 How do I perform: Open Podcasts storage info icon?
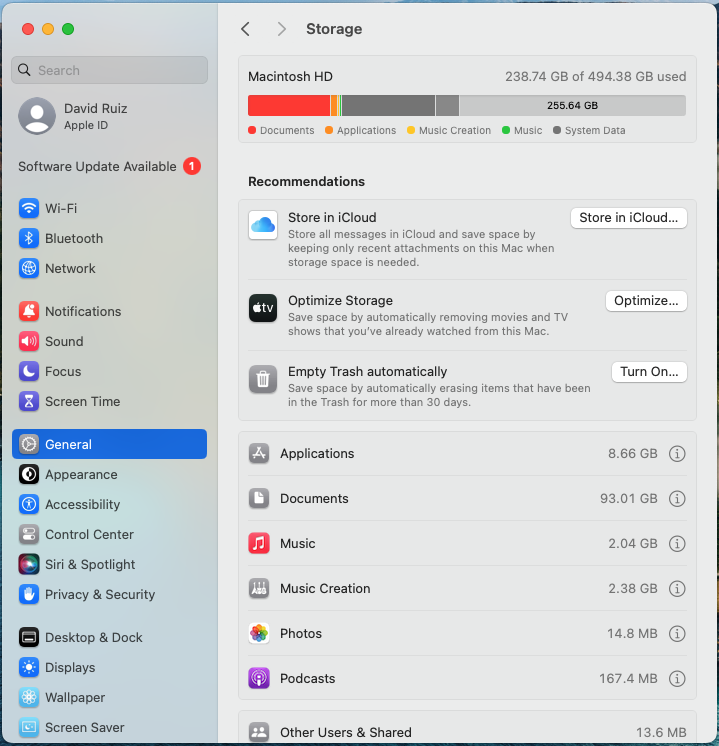coord(677,679)
